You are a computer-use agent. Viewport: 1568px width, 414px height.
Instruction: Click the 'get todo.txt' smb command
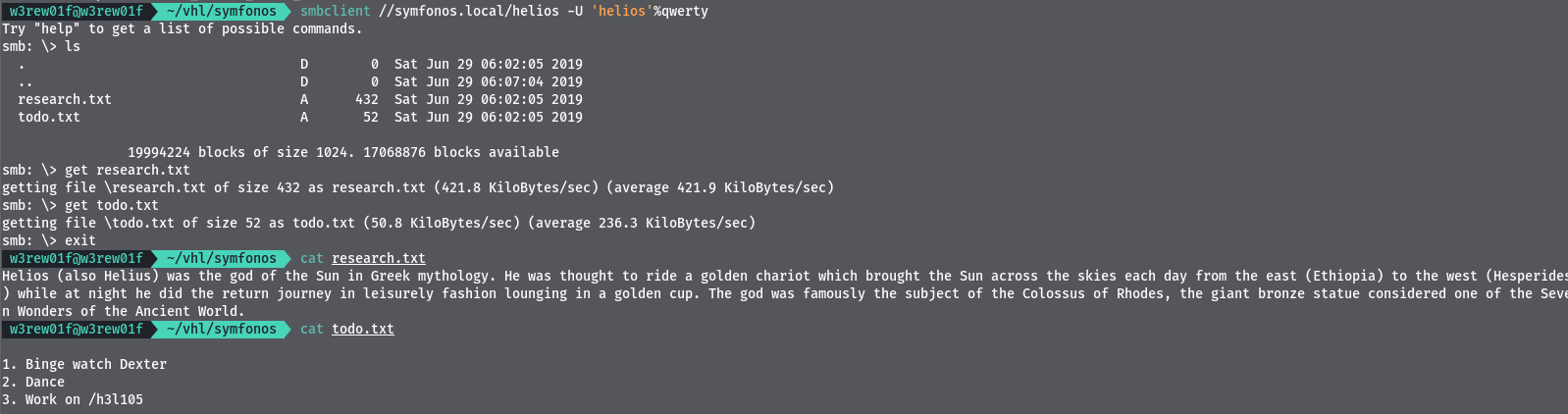[x=112, y=205]
